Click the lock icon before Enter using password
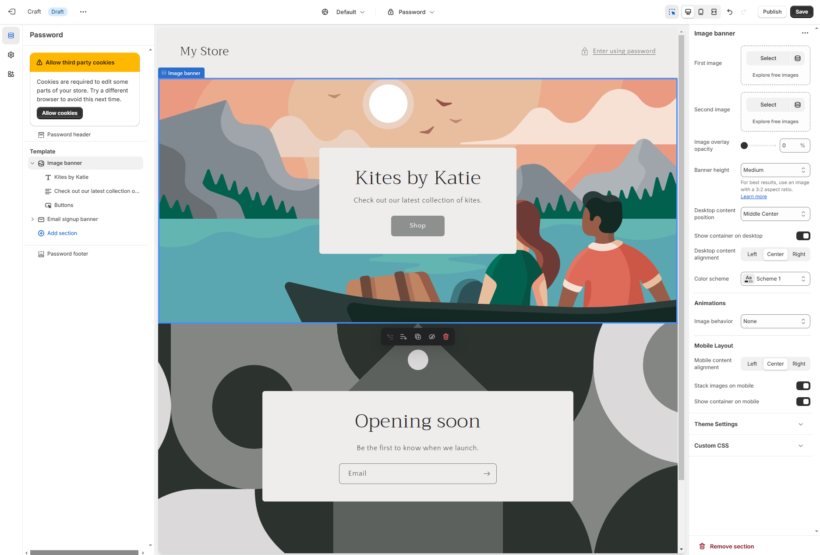Image resolution: width=820 pixels, height=555 pixels. coord(585,51)
